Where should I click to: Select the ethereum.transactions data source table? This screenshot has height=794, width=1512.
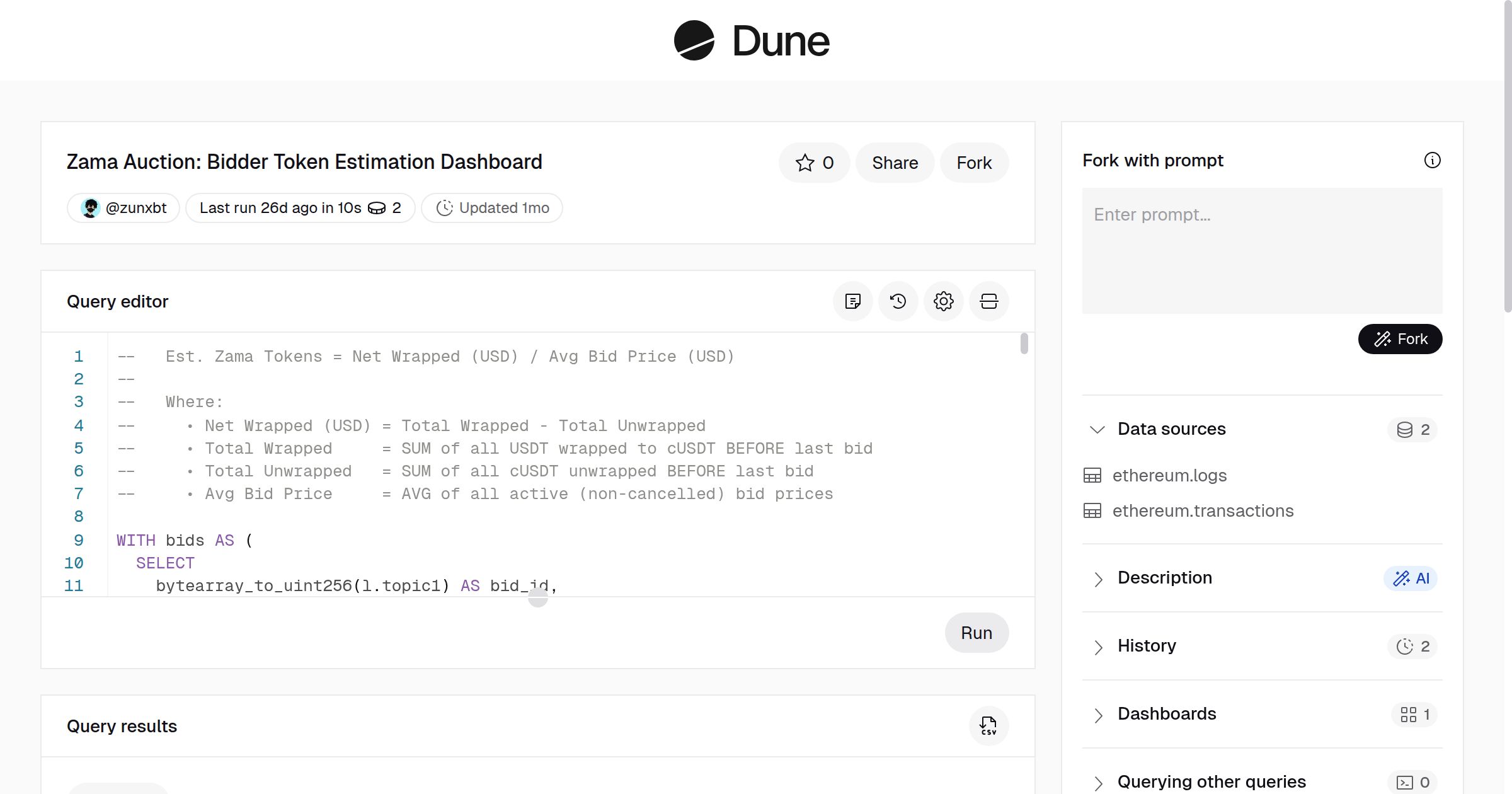tap(1203, 510)
